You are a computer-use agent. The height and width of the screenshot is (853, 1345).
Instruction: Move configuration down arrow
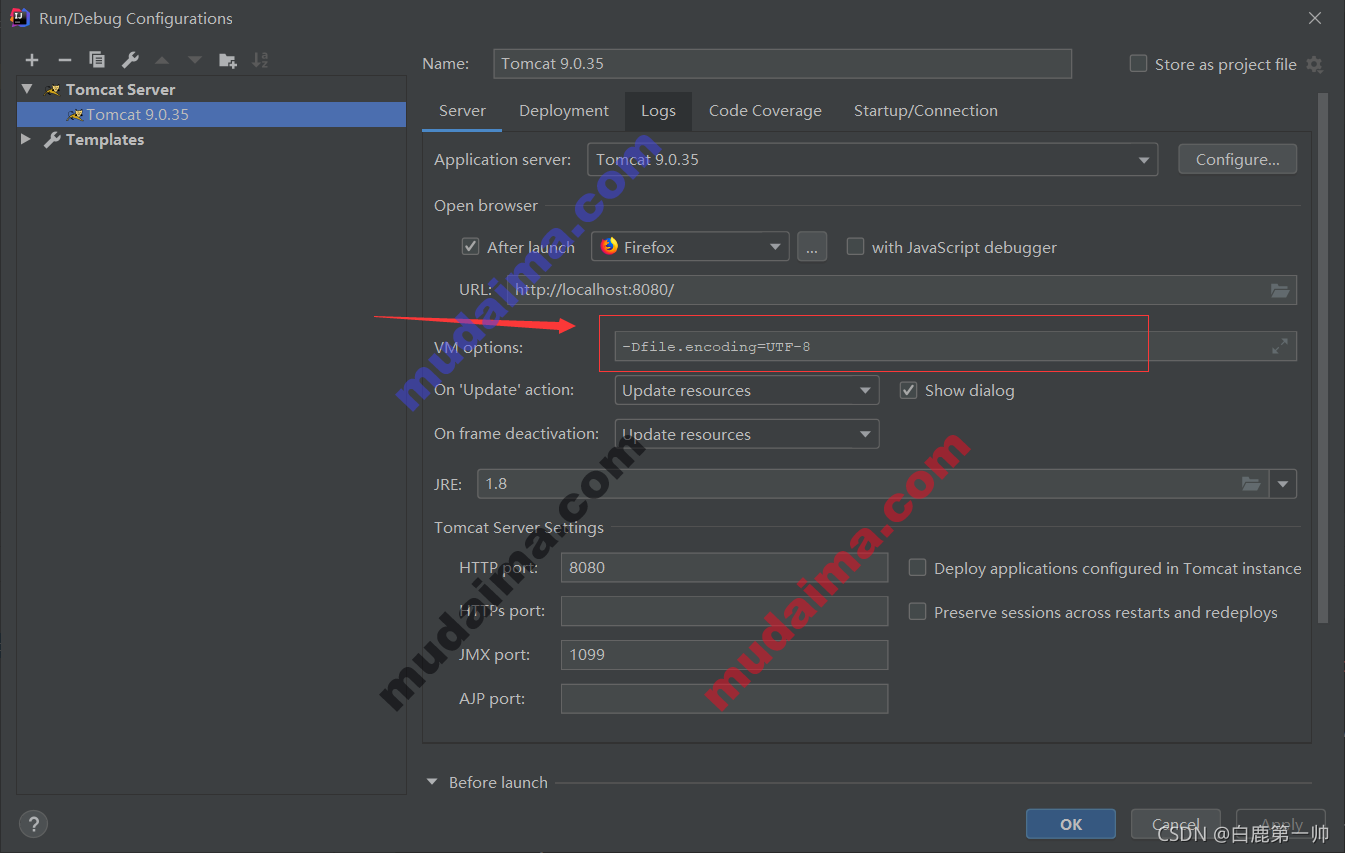tap(195, 60)
